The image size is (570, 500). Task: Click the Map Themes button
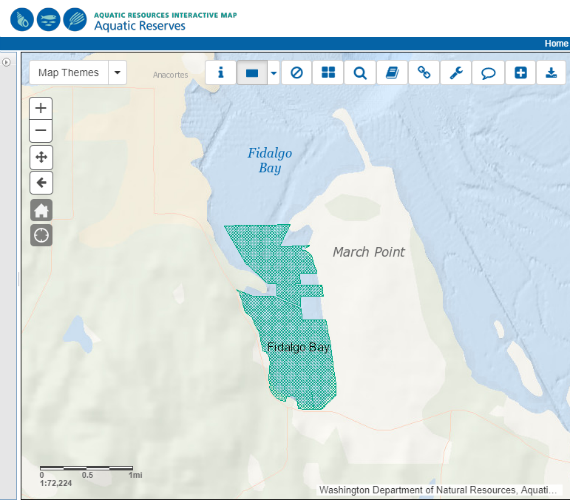[x=69, y=72]
